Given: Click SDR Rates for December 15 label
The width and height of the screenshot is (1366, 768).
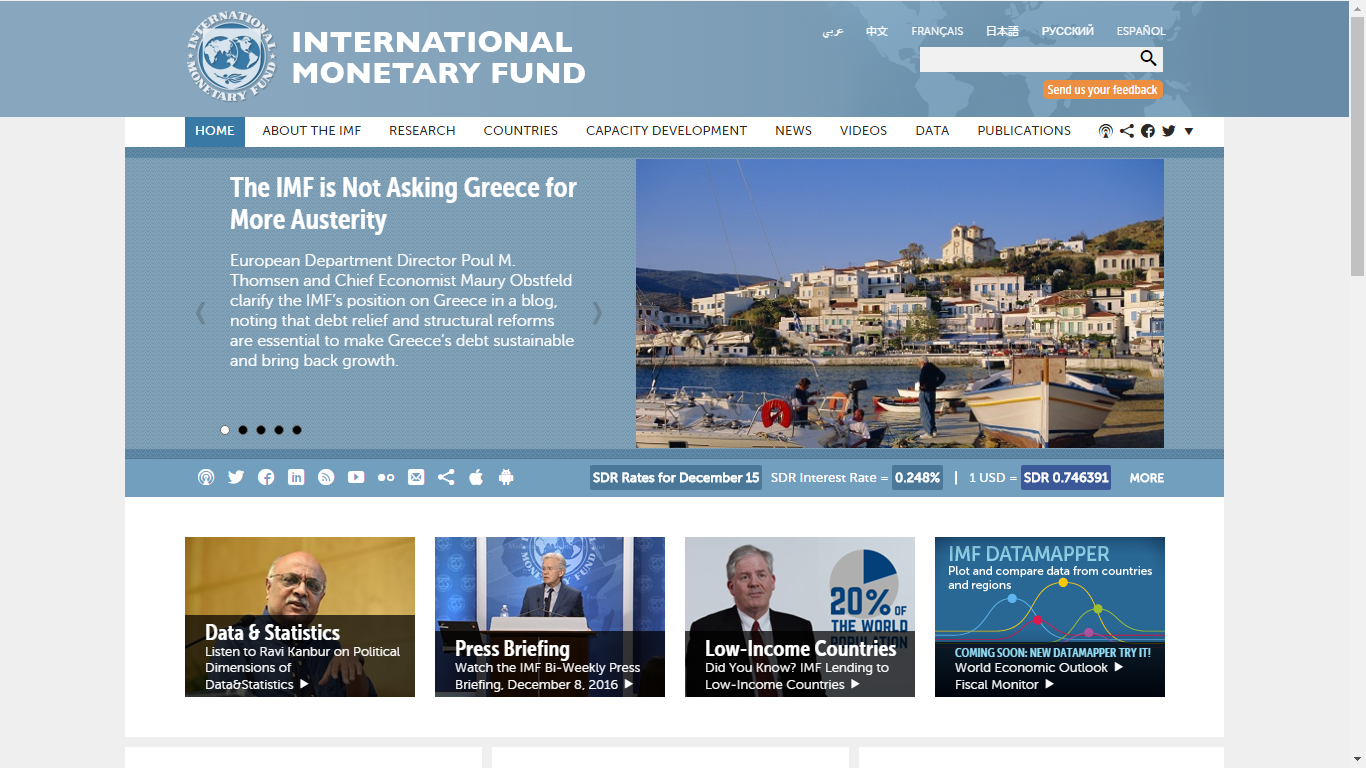Looking at the screenshot, I should pos(676,478).
